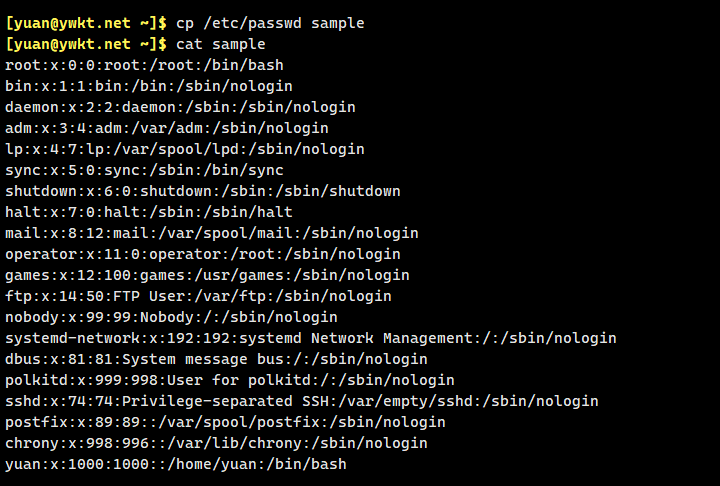Click the sync user entry line
Viewport: 720px width, 486px height.
click(144, 170)
